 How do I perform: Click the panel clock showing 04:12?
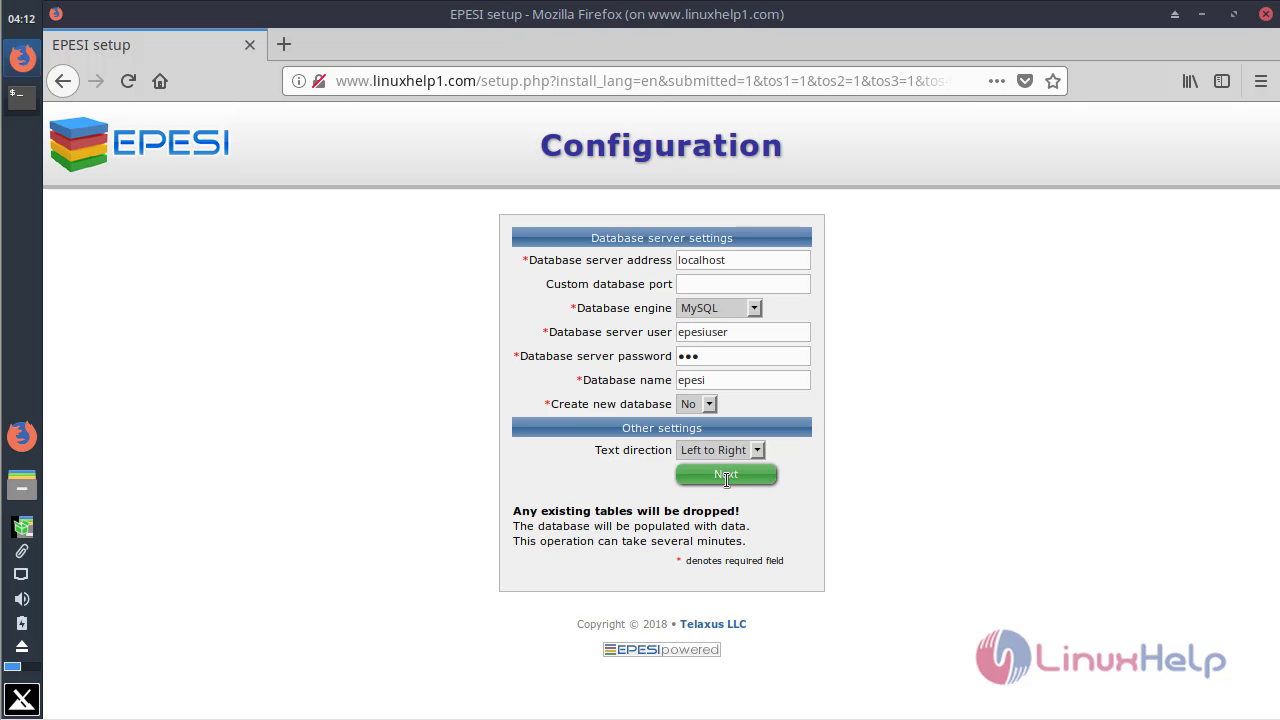pos(22,19)
